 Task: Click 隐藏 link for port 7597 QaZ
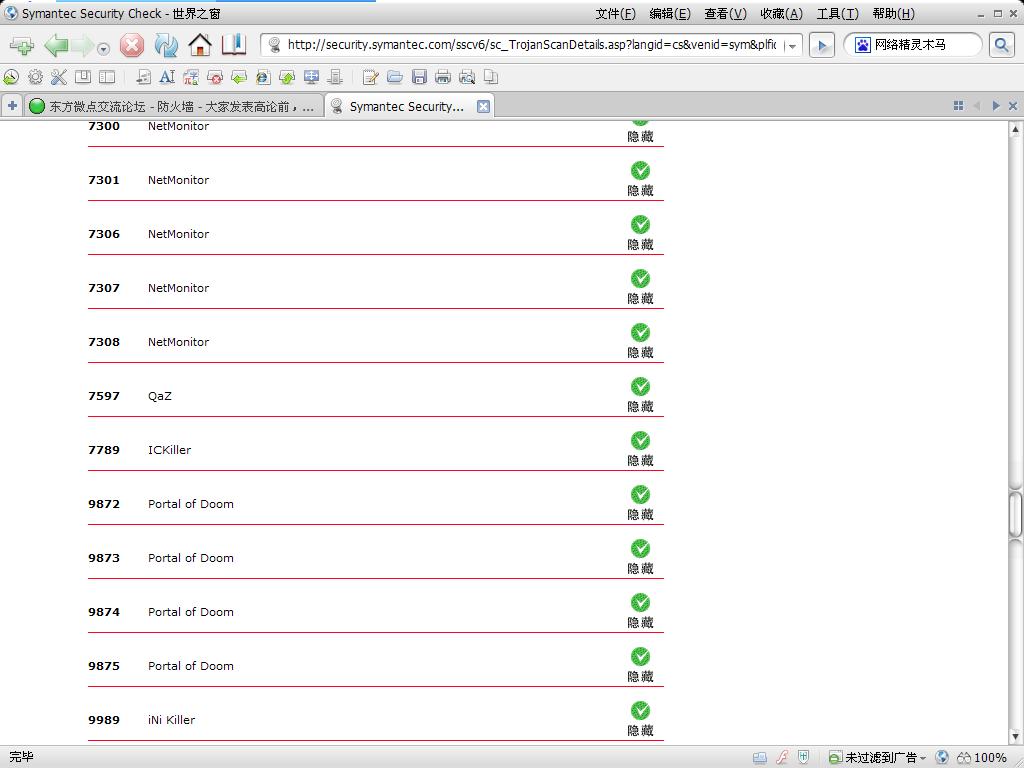coord(640,407)
